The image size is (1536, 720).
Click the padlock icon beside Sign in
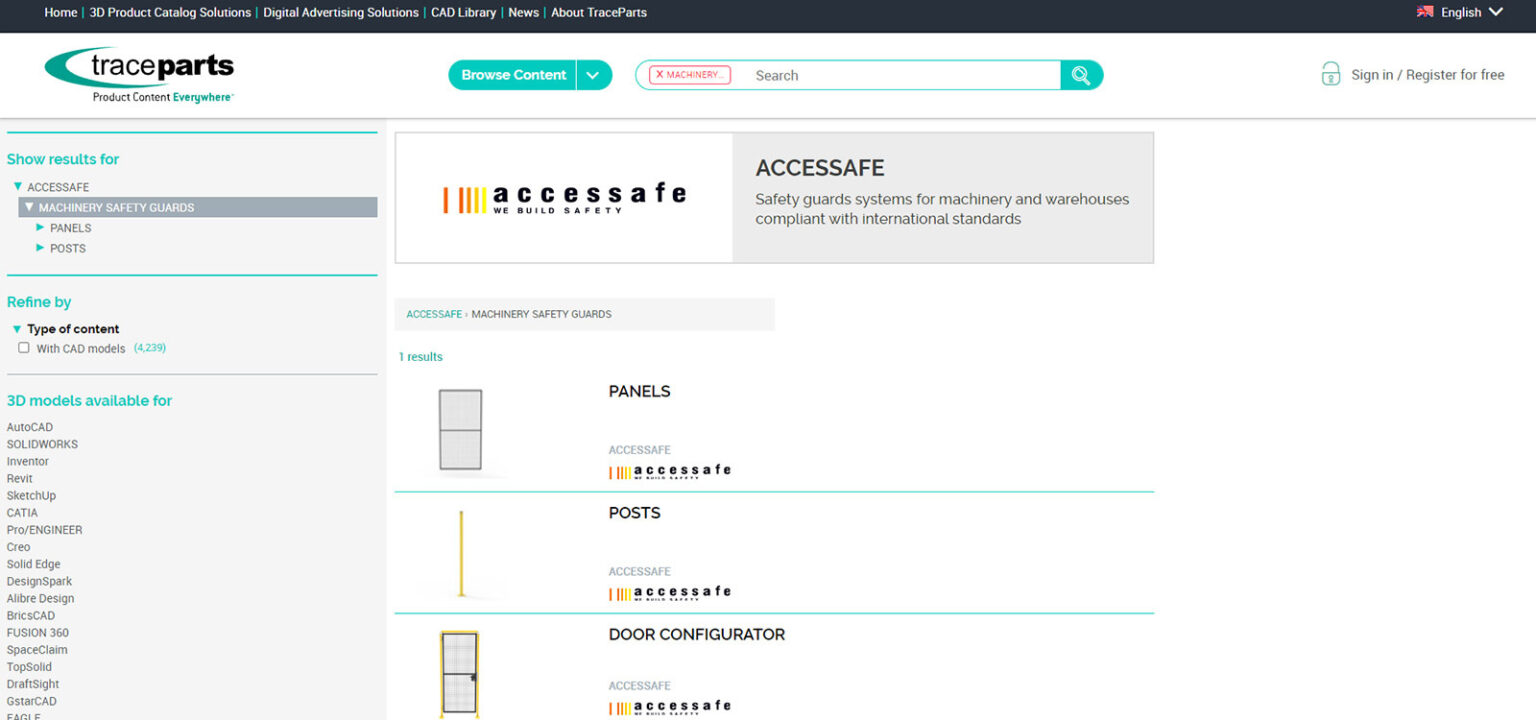[x=1330, y=74]
